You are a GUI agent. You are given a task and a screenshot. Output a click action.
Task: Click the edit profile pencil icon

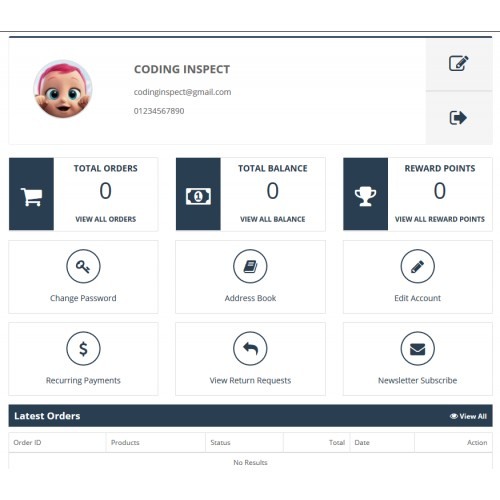458,63
